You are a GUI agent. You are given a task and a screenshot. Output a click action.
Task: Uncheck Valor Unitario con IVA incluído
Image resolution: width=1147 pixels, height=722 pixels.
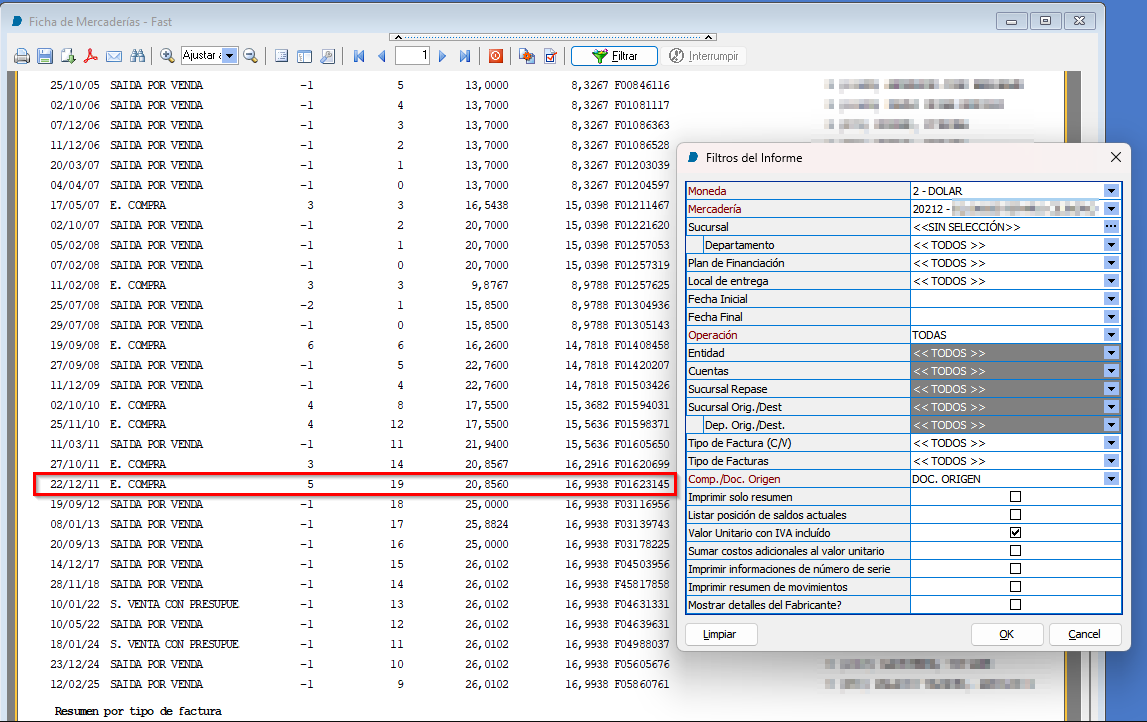[x=1015, y=533]
